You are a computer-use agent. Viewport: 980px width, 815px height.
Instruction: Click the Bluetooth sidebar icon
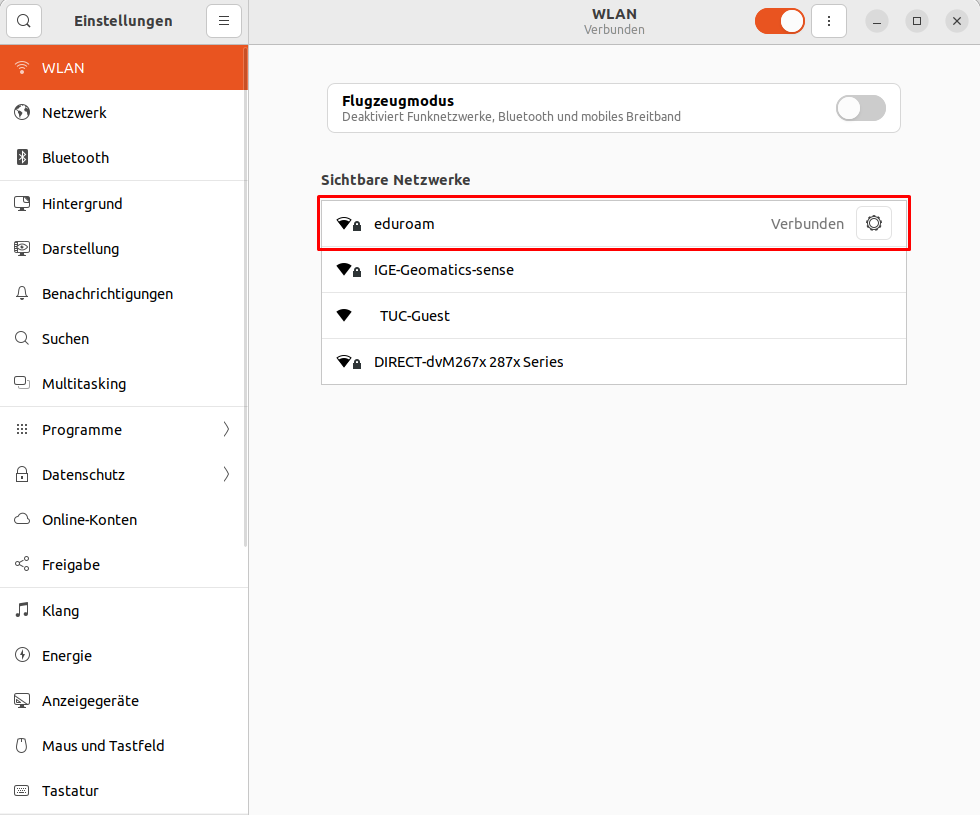(x=22, y=158)
